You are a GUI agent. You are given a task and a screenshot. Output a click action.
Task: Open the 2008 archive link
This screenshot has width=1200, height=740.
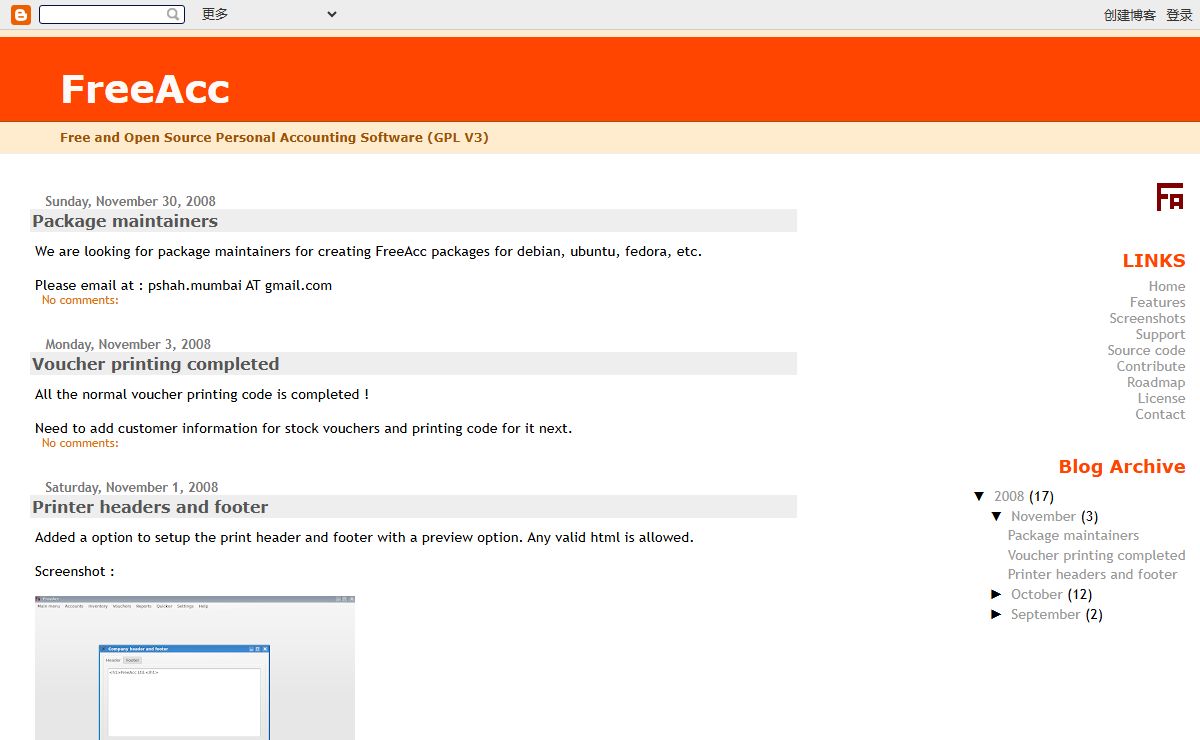pos(1009,496)
